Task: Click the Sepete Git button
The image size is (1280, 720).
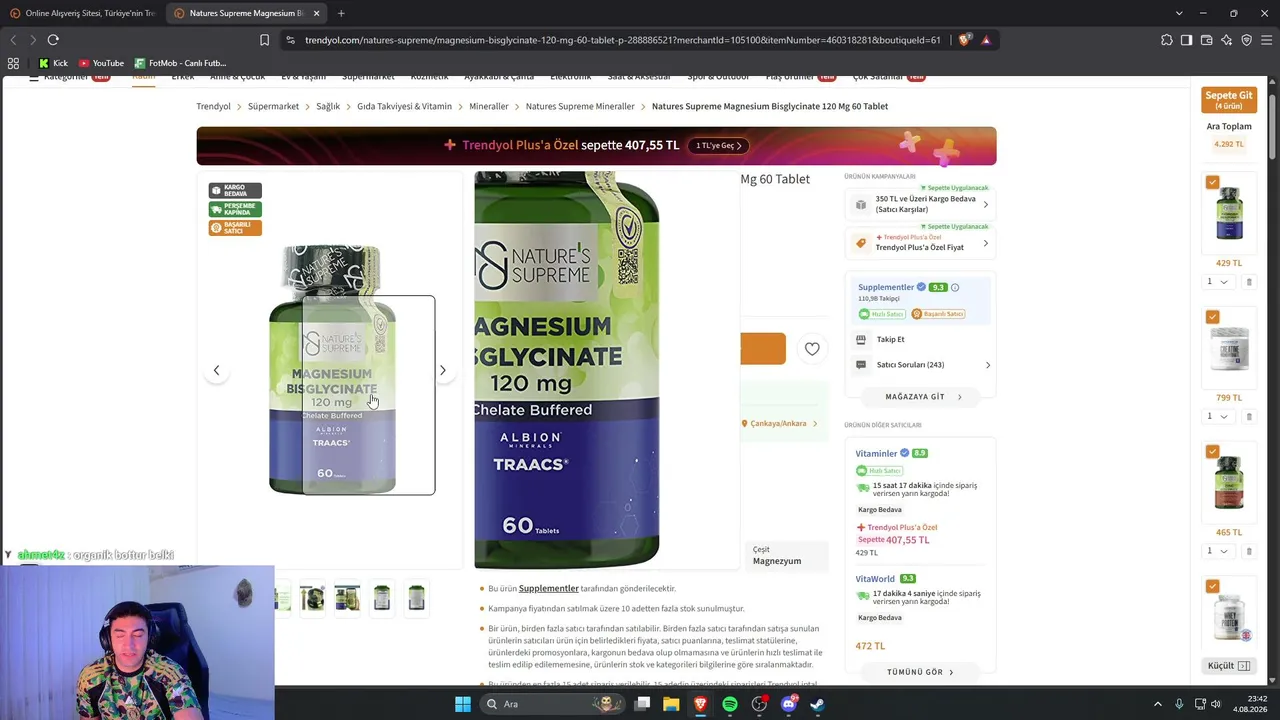Action: tap(1229, 100)
